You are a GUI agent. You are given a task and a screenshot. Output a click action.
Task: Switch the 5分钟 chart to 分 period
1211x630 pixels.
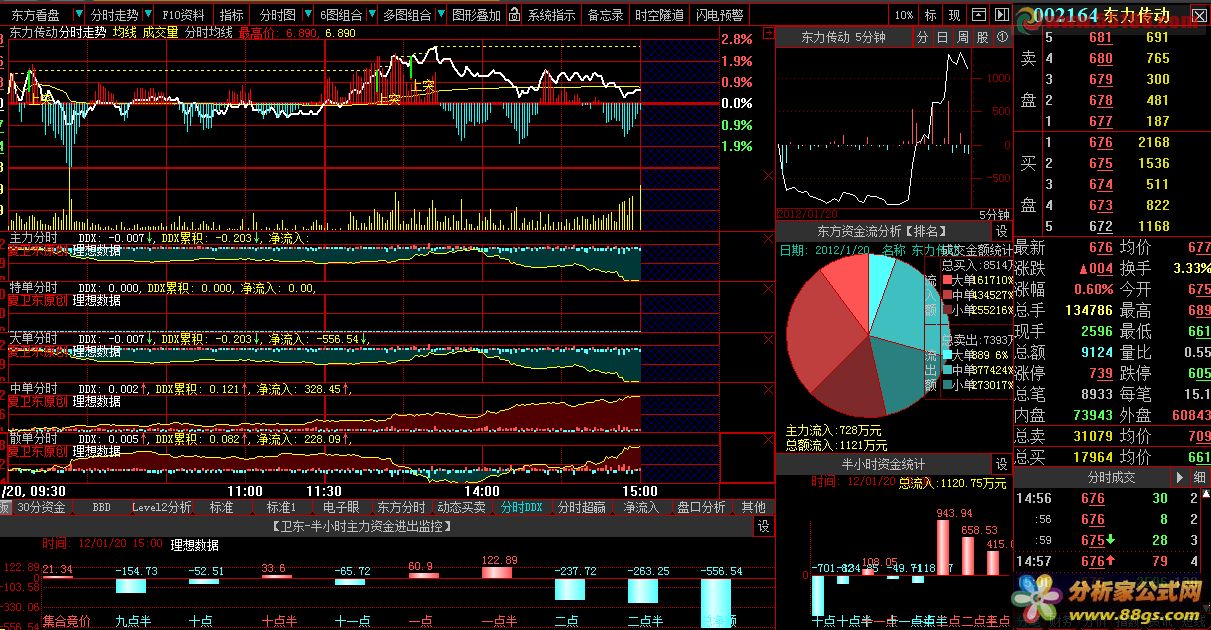pyautogui.click(x=922, y=37)
